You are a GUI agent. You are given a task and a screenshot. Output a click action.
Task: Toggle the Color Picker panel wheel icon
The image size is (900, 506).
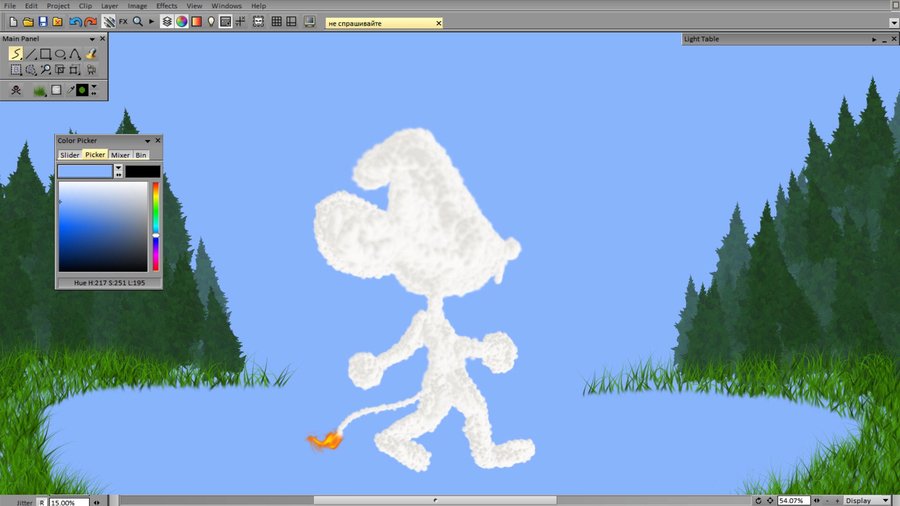182,22
